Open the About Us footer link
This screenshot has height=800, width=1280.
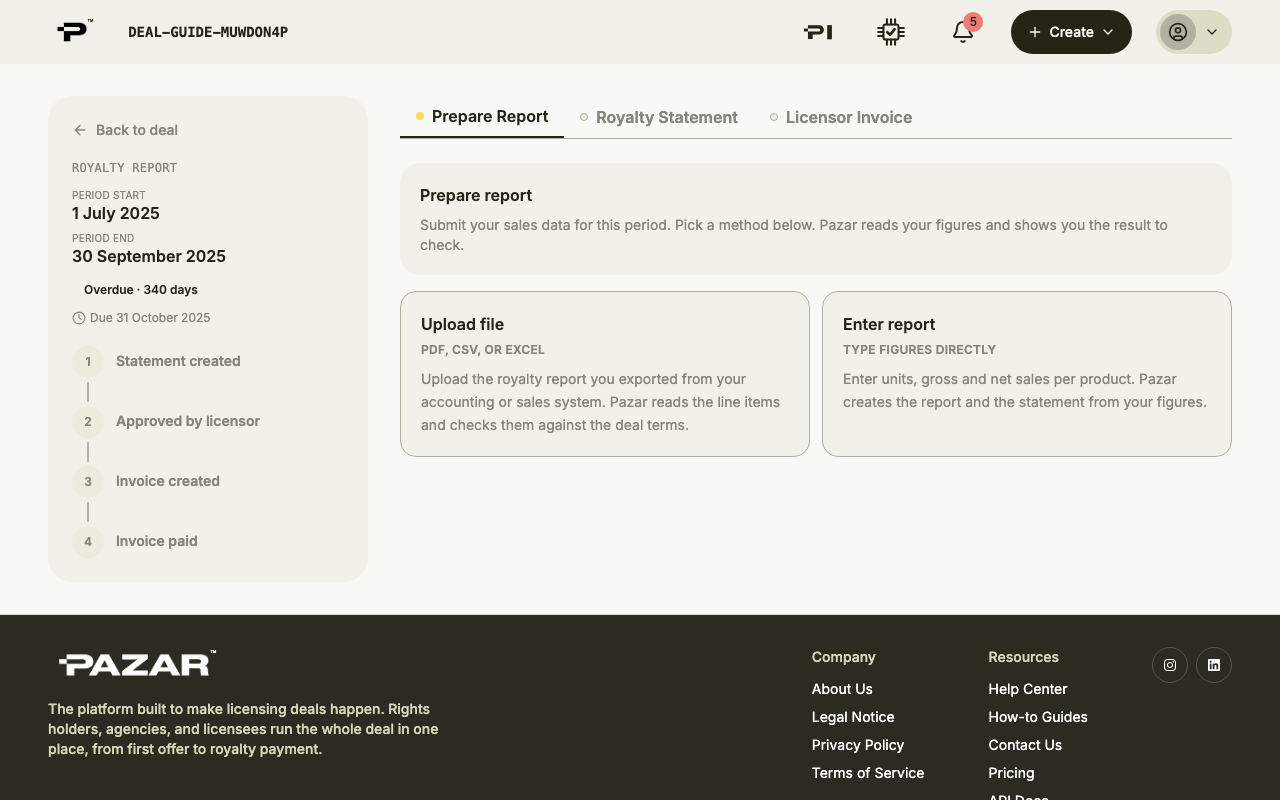(x=842, y=689)
